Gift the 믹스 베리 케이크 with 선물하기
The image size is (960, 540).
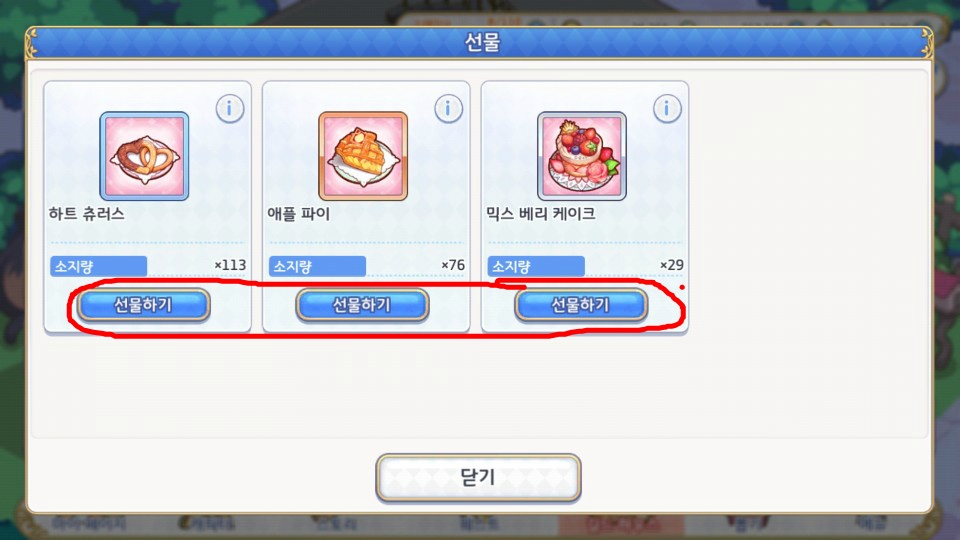[x=581, y=305]
